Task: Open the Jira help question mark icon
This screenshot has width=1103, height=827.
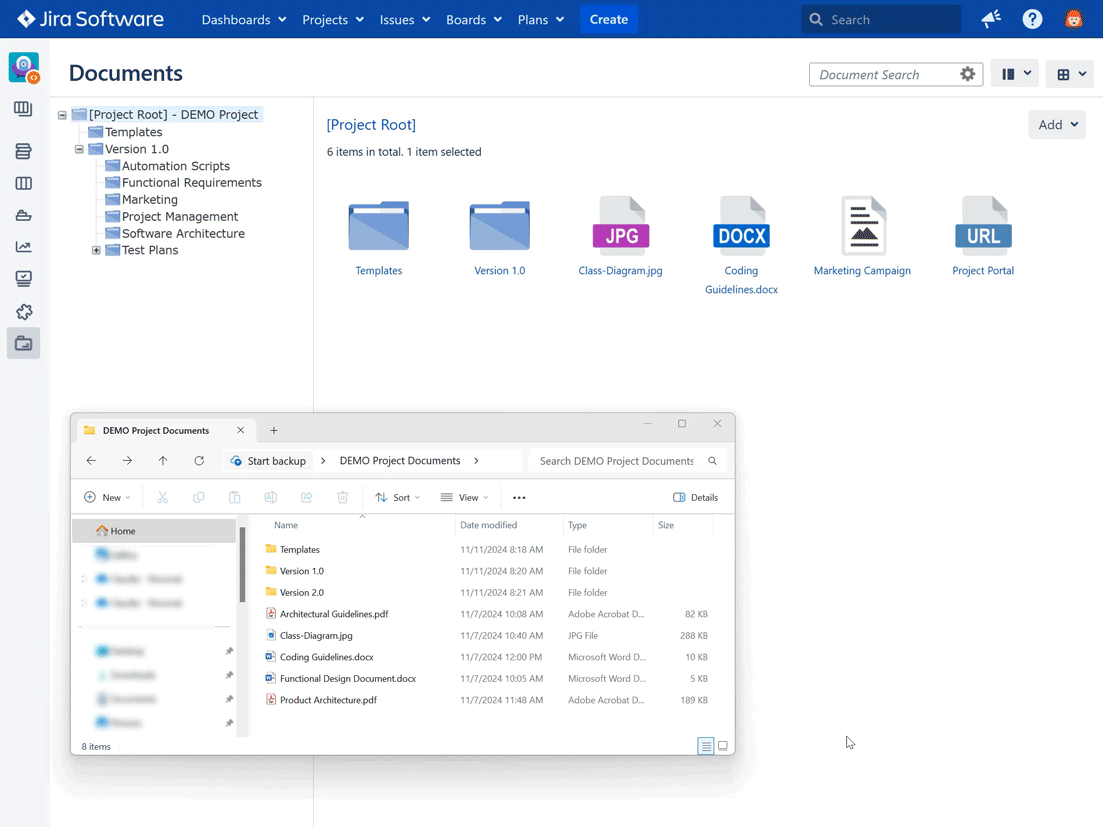Action: (1032, 19)
